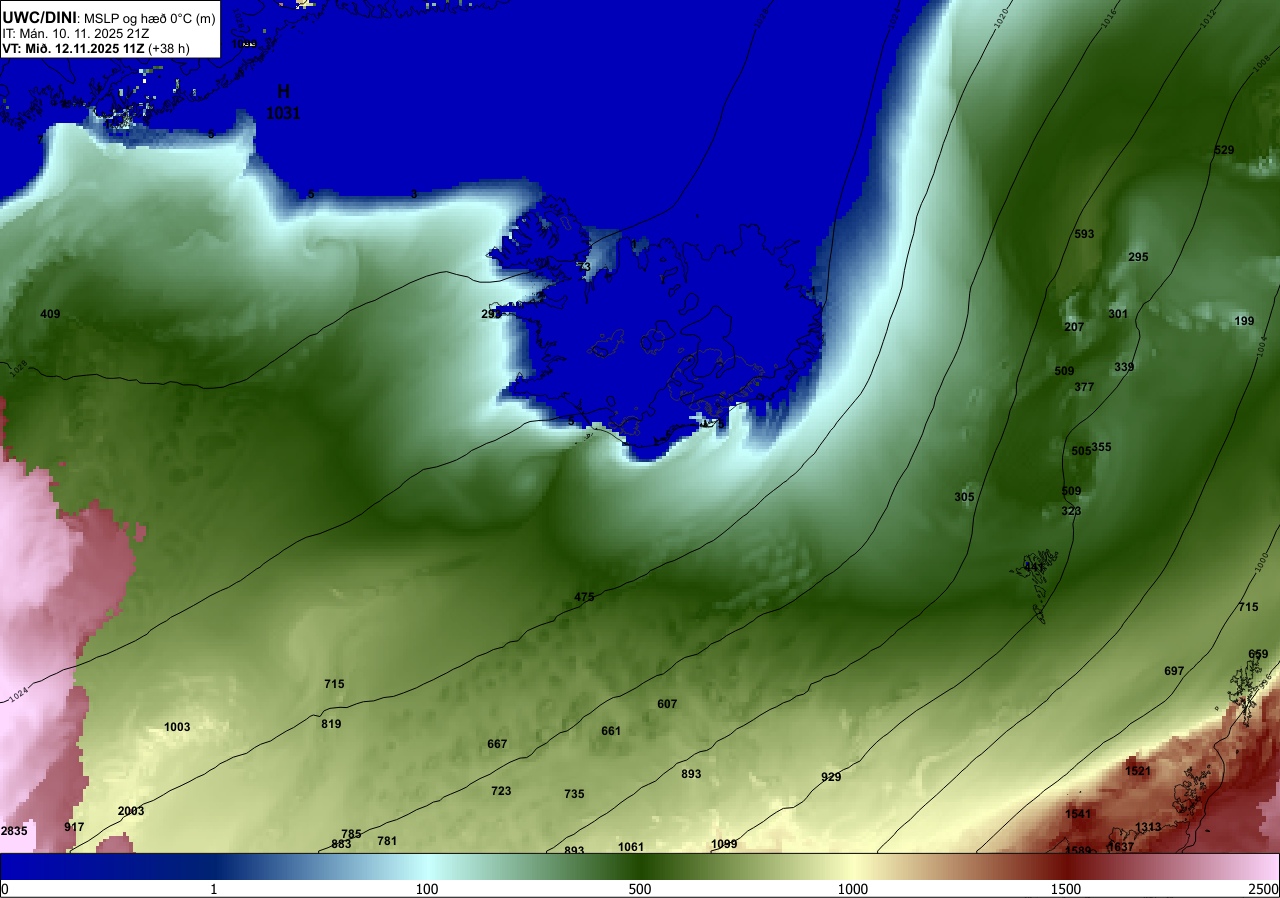The width and height of the screenshot is (1280, 898).
Task: Click the '339' height value
Action: pyautogui.click(x=1124, y=367)
